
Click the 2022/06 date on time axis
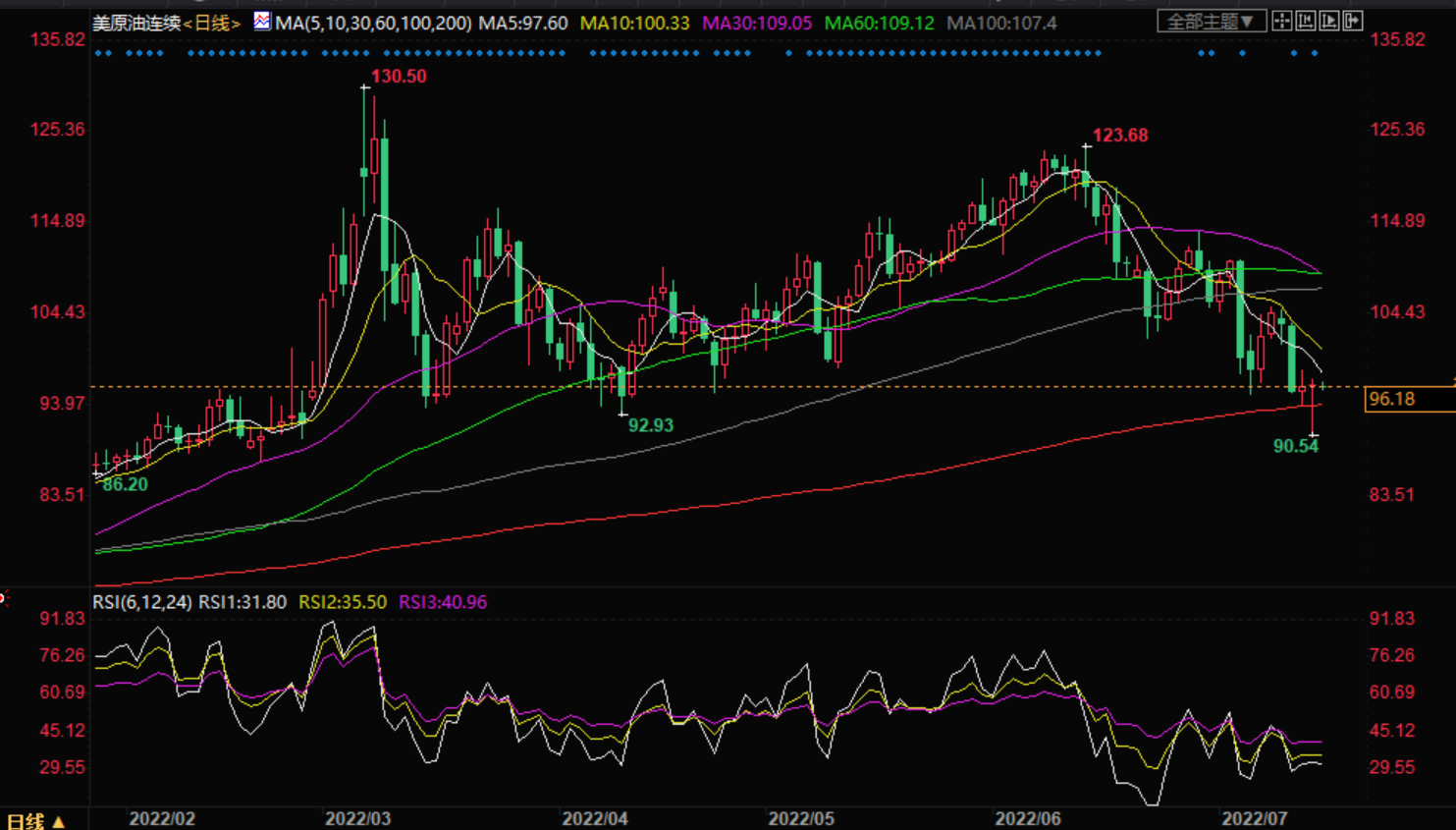tap(1027, 818)
